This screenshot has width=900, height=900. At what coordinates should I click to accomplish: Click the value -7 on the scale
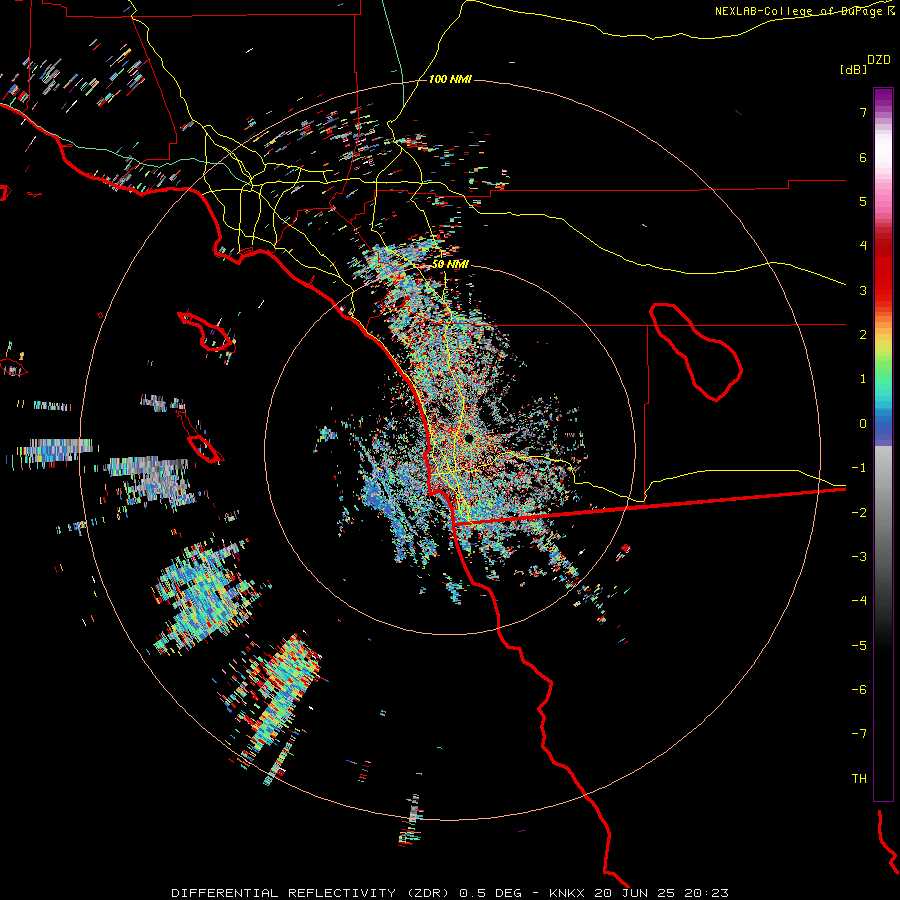859,734
